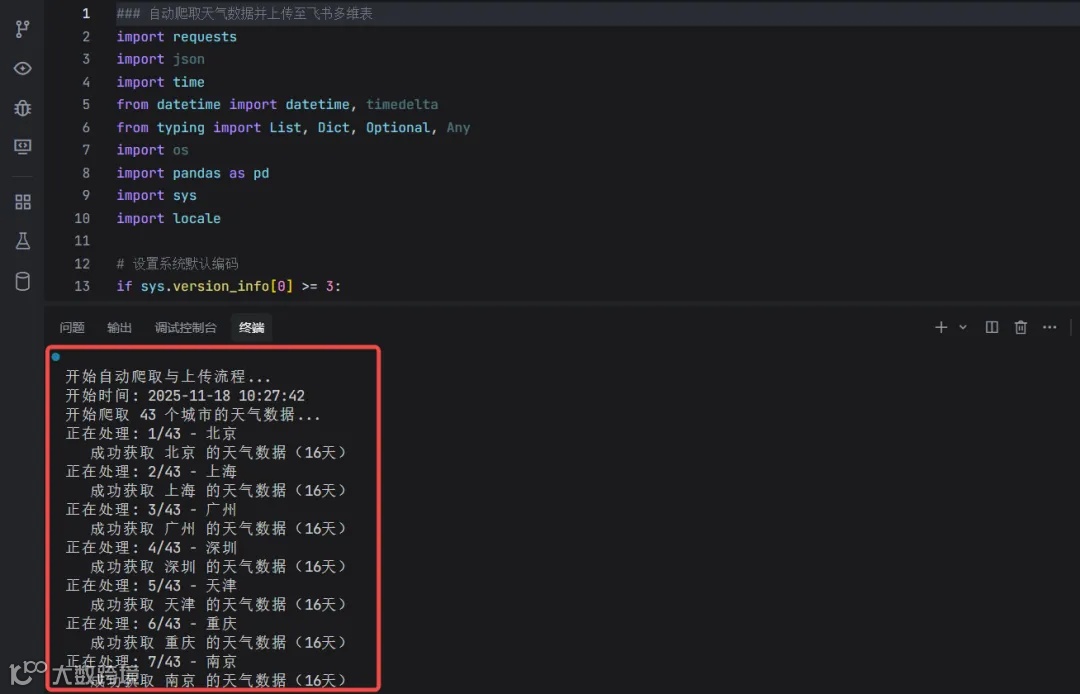
Task: Open the Extensions grid icon
Action: 23,202
